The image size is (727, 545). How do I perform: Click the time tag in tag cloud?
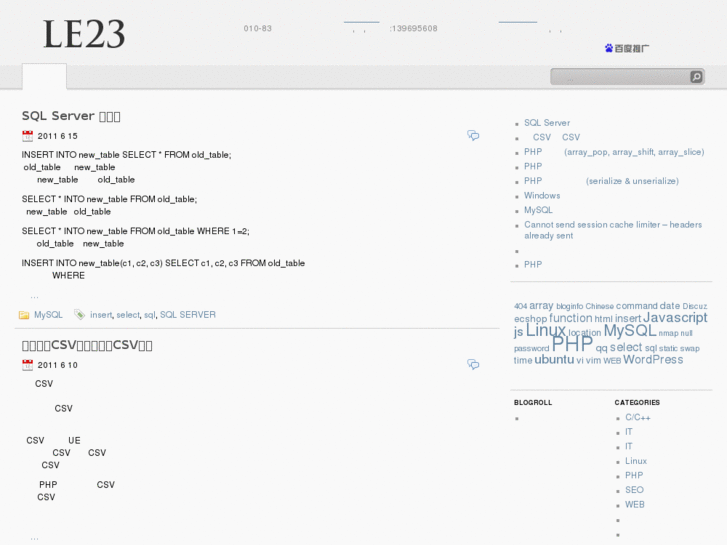click(523, 360)
